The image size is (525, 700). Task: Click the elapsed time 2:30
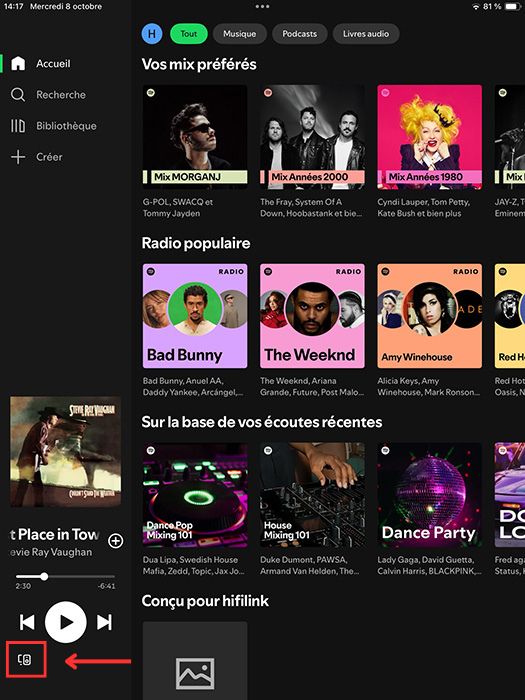click(x=23, y=586)
